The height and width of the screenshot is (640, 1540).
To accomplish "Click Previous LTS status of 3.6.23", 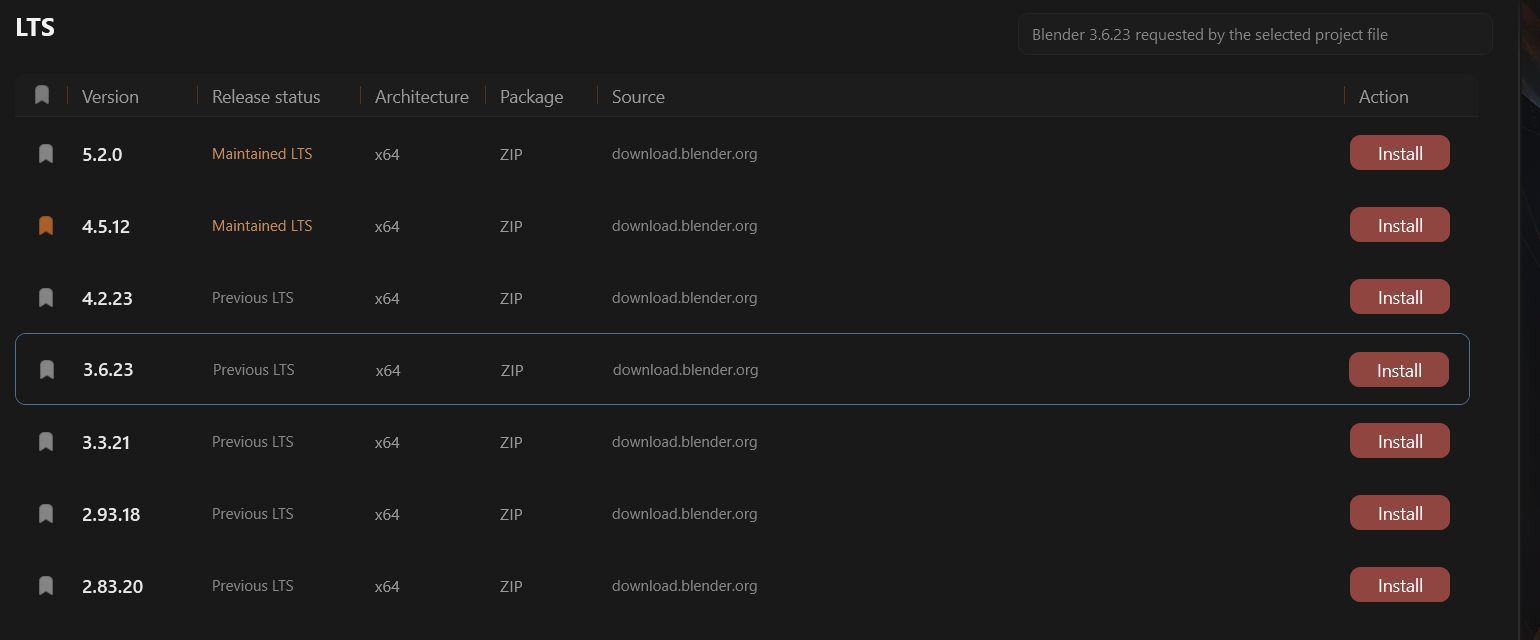I will [x=254, y=370].
